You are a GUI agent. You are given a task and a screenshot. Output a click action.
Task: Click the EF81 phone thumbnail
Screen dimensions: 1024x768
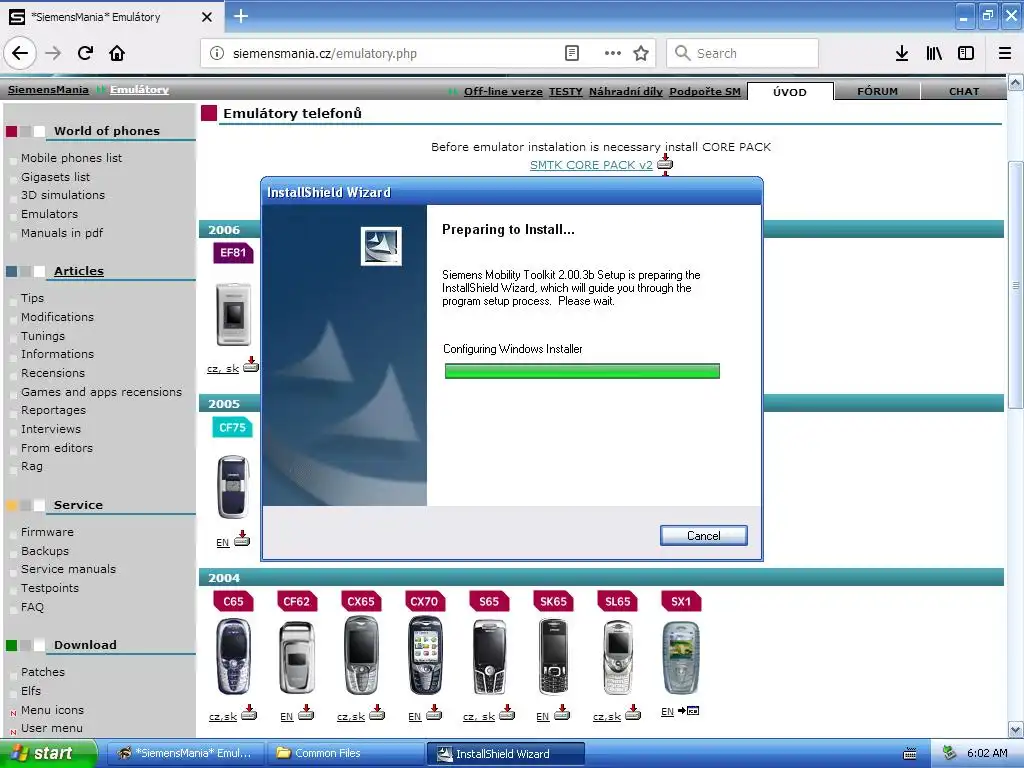tap(233, 314)
